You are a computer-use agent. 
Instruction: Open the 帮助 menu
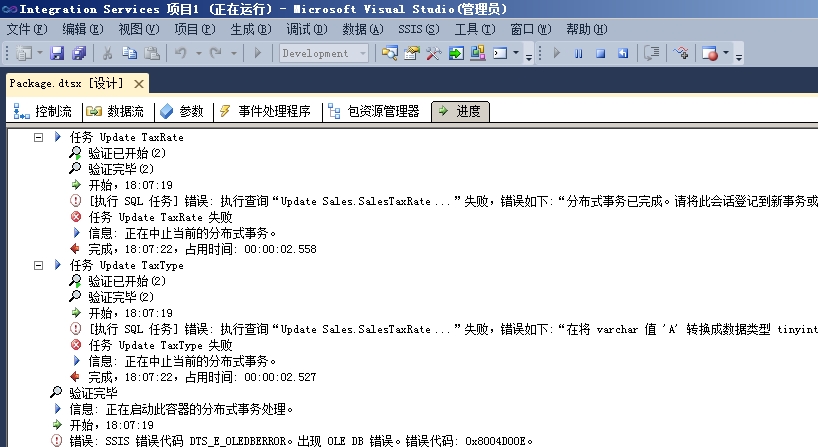(587, 29)
